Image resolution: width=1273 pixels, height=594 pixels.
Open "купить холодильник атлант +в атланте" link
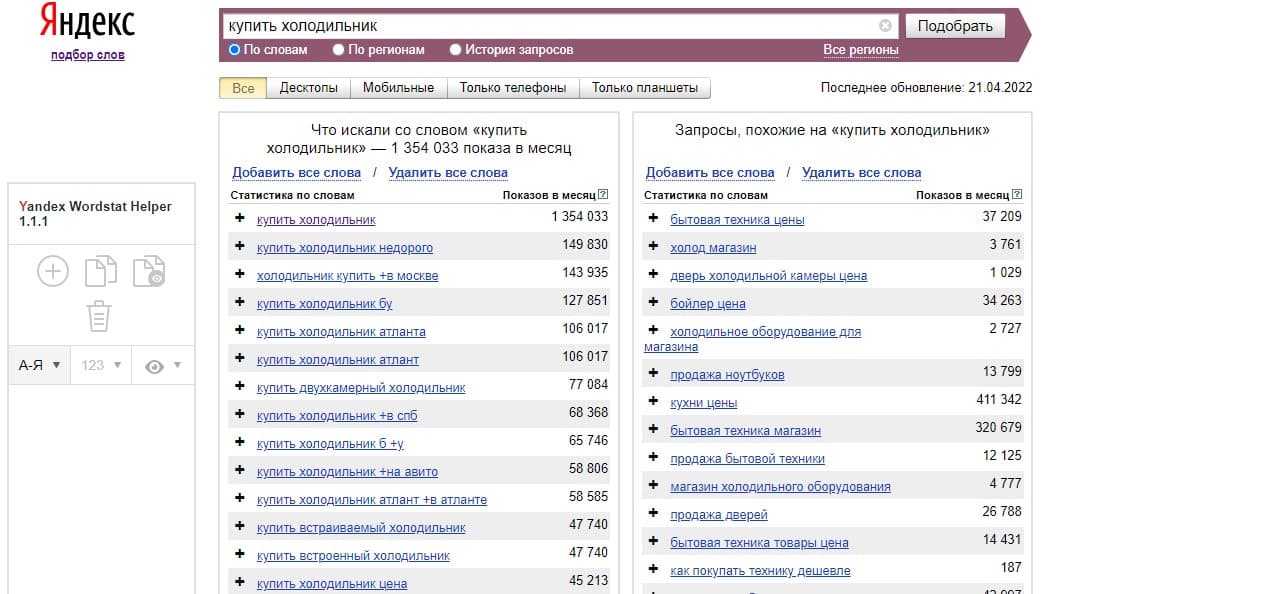(372, 499)
